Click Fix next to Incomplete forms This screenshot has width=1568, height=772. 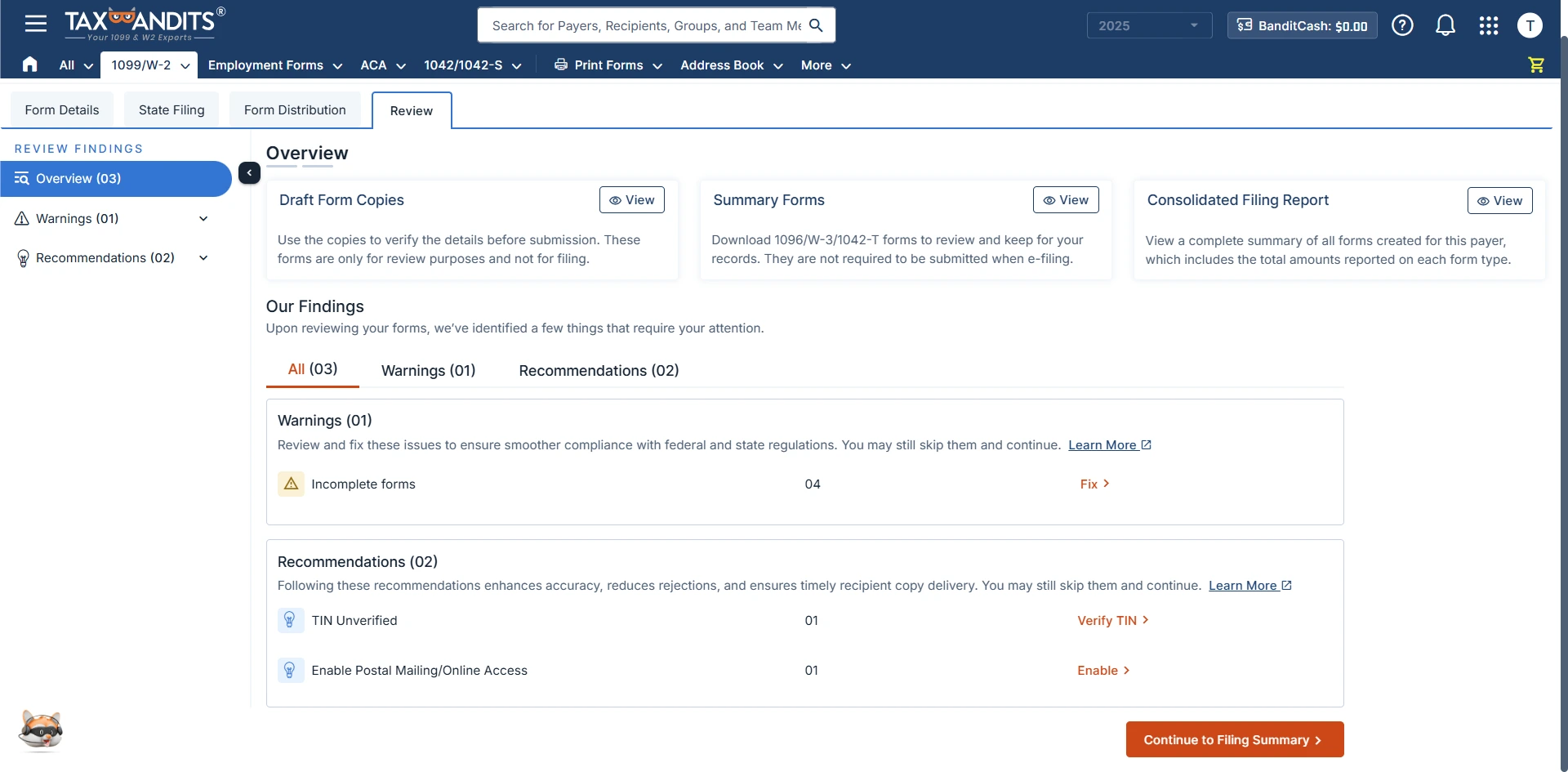1094,484
